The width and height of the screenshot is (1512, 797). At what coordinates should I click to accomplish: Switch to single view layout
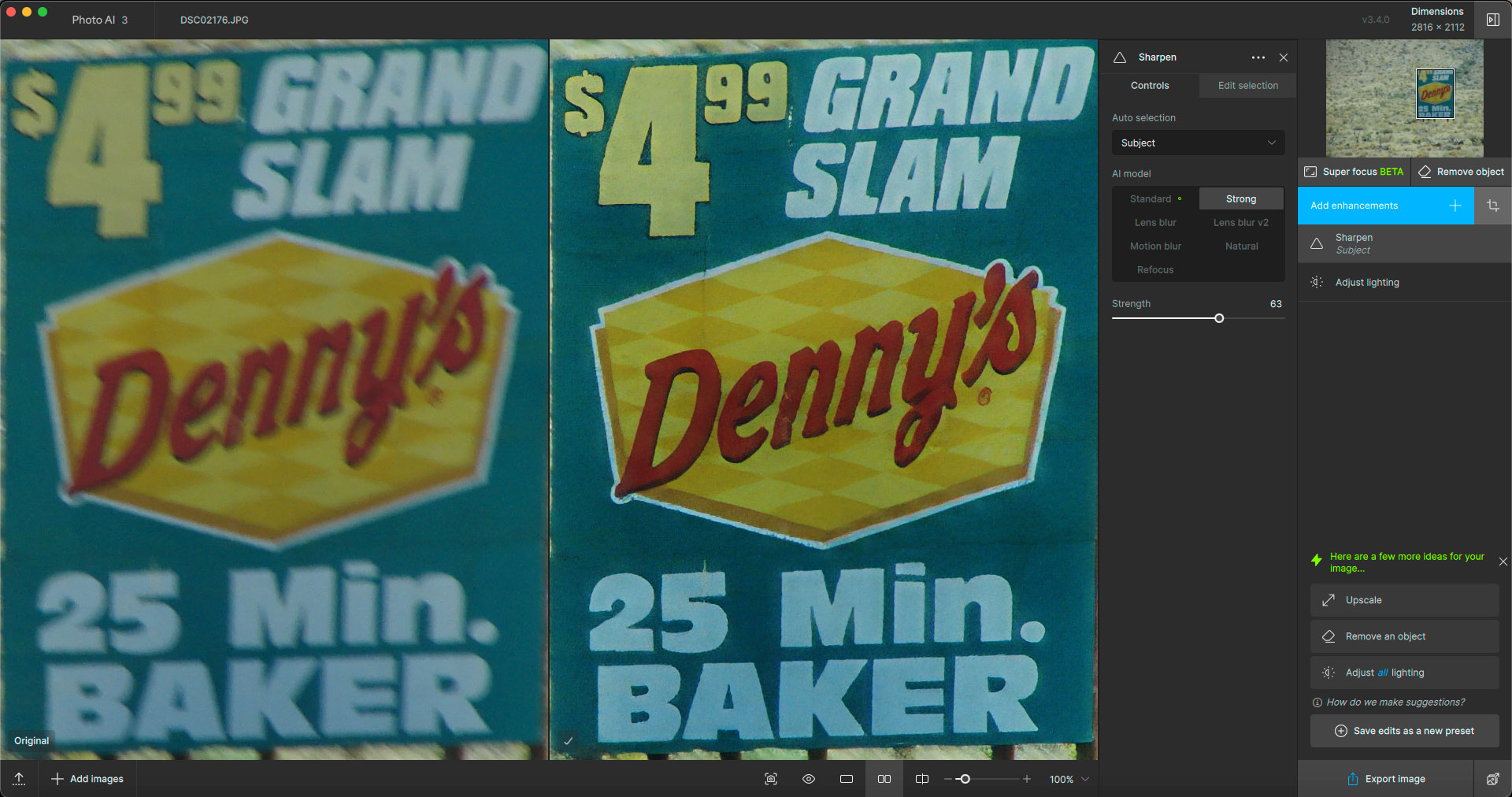coord(847,779)
